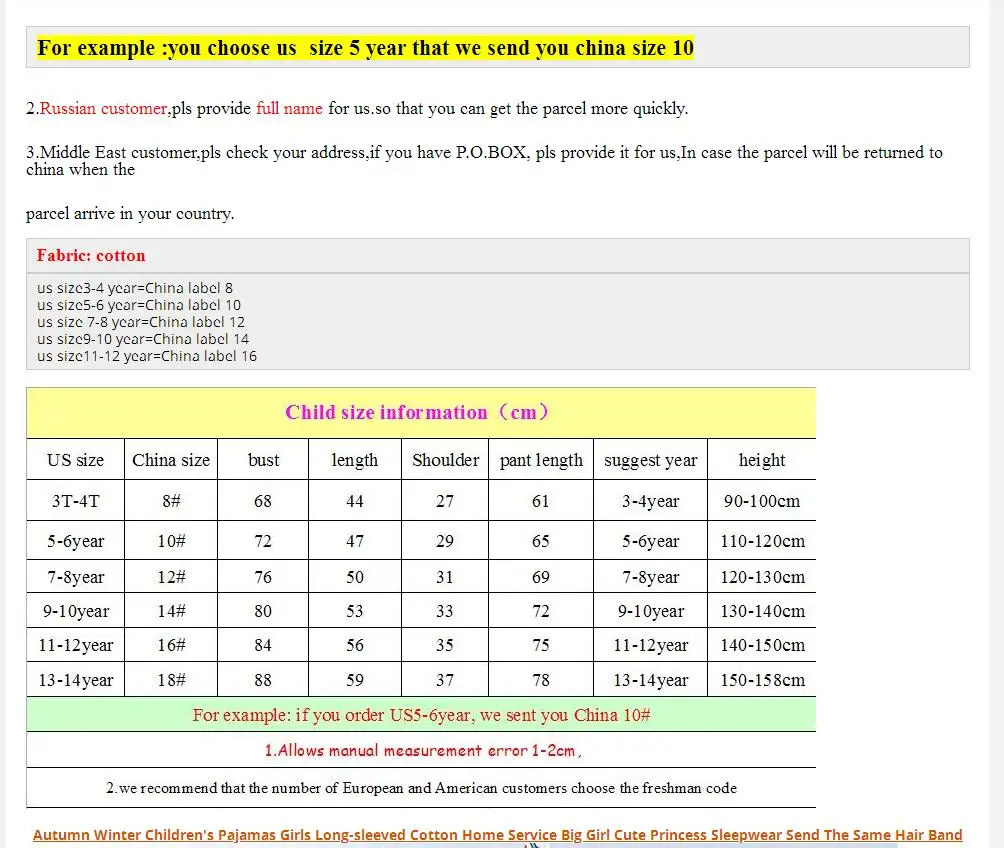Click the green 'if you order US5-6year' row
This screenshot has height=848, width=1004.
421,714
